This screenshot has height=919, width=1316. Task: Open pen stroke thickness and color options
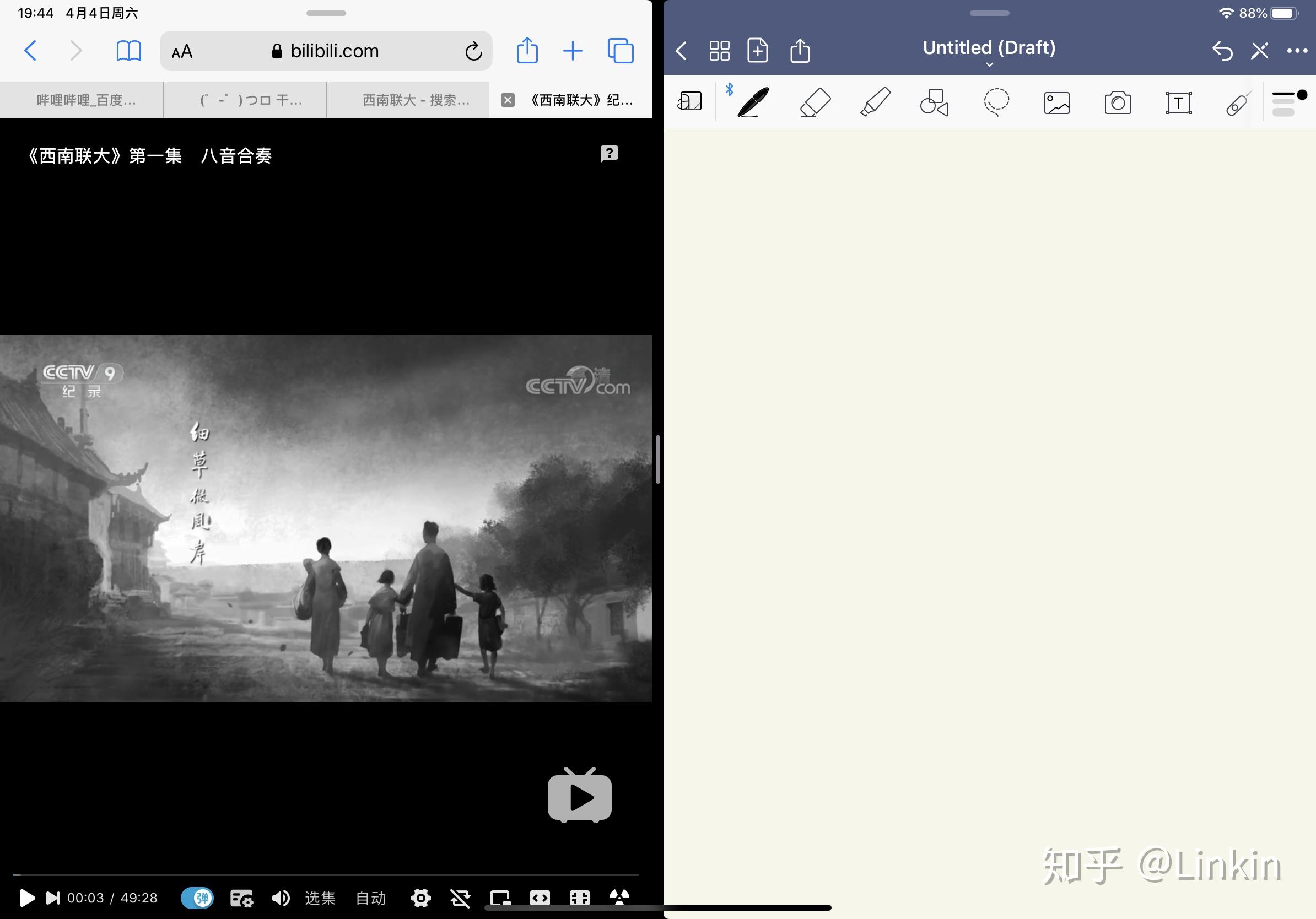tap(1289, 103)
